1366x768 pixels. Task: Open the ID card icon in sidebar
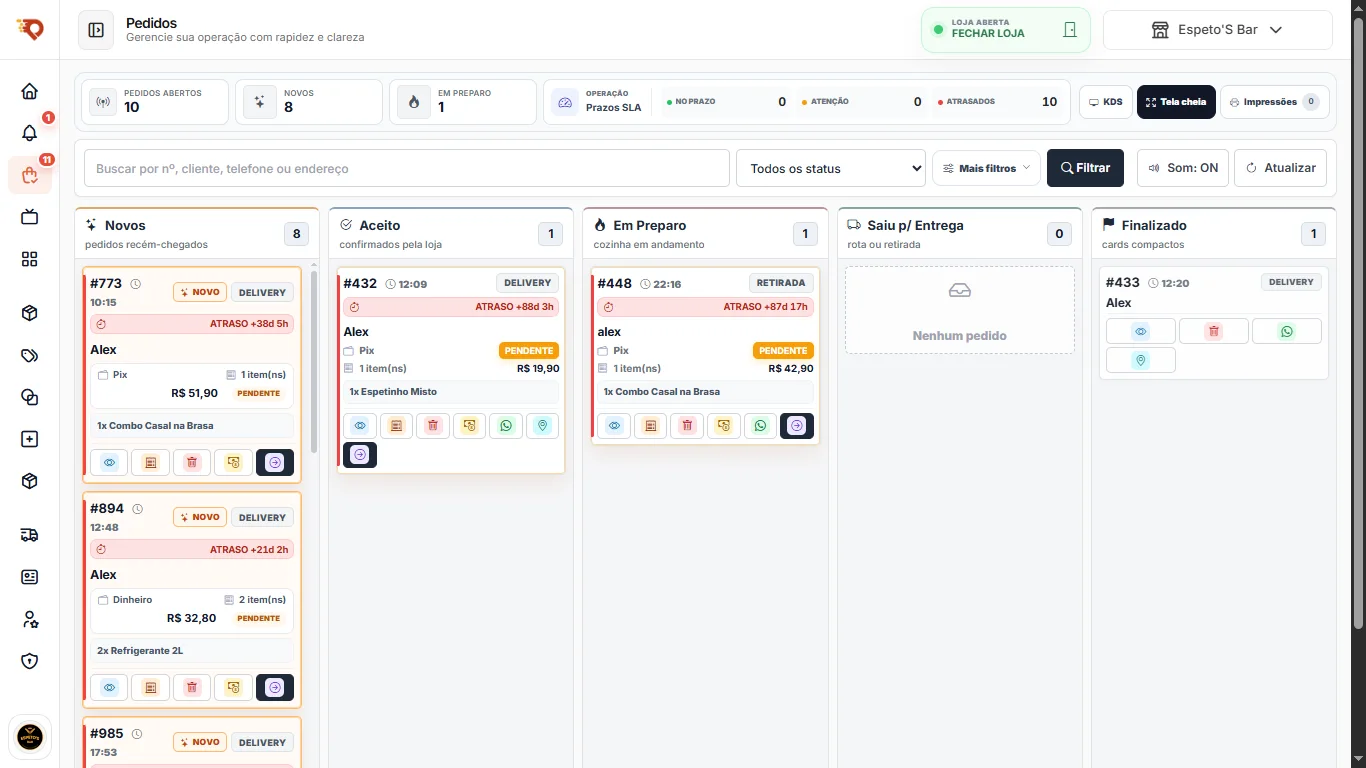30,577
